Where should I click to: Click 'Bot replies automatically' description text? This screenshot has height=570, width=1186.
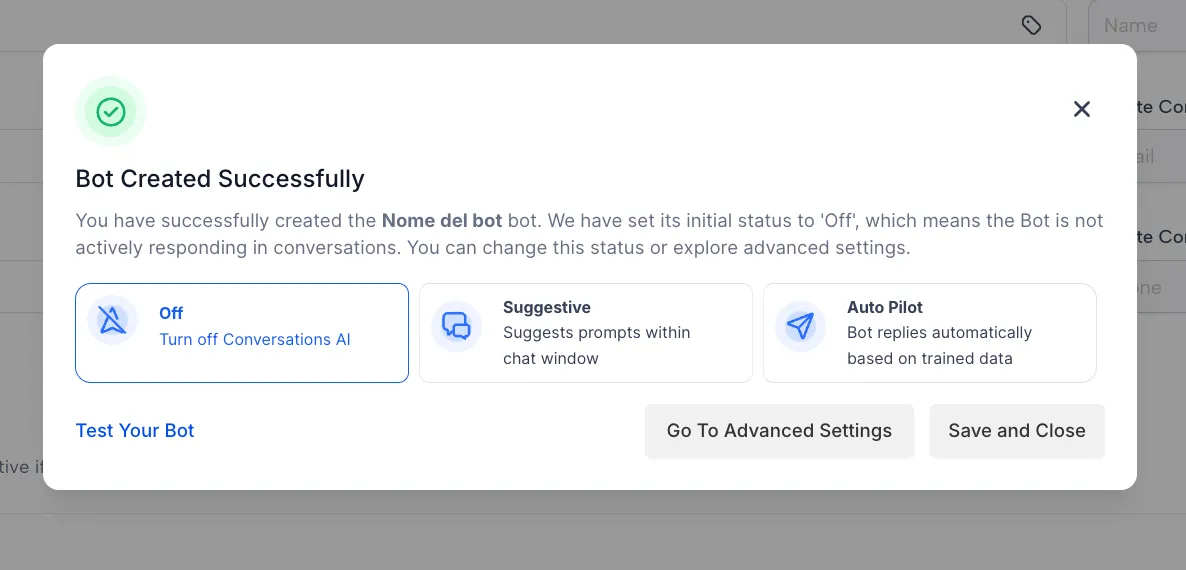939,333
